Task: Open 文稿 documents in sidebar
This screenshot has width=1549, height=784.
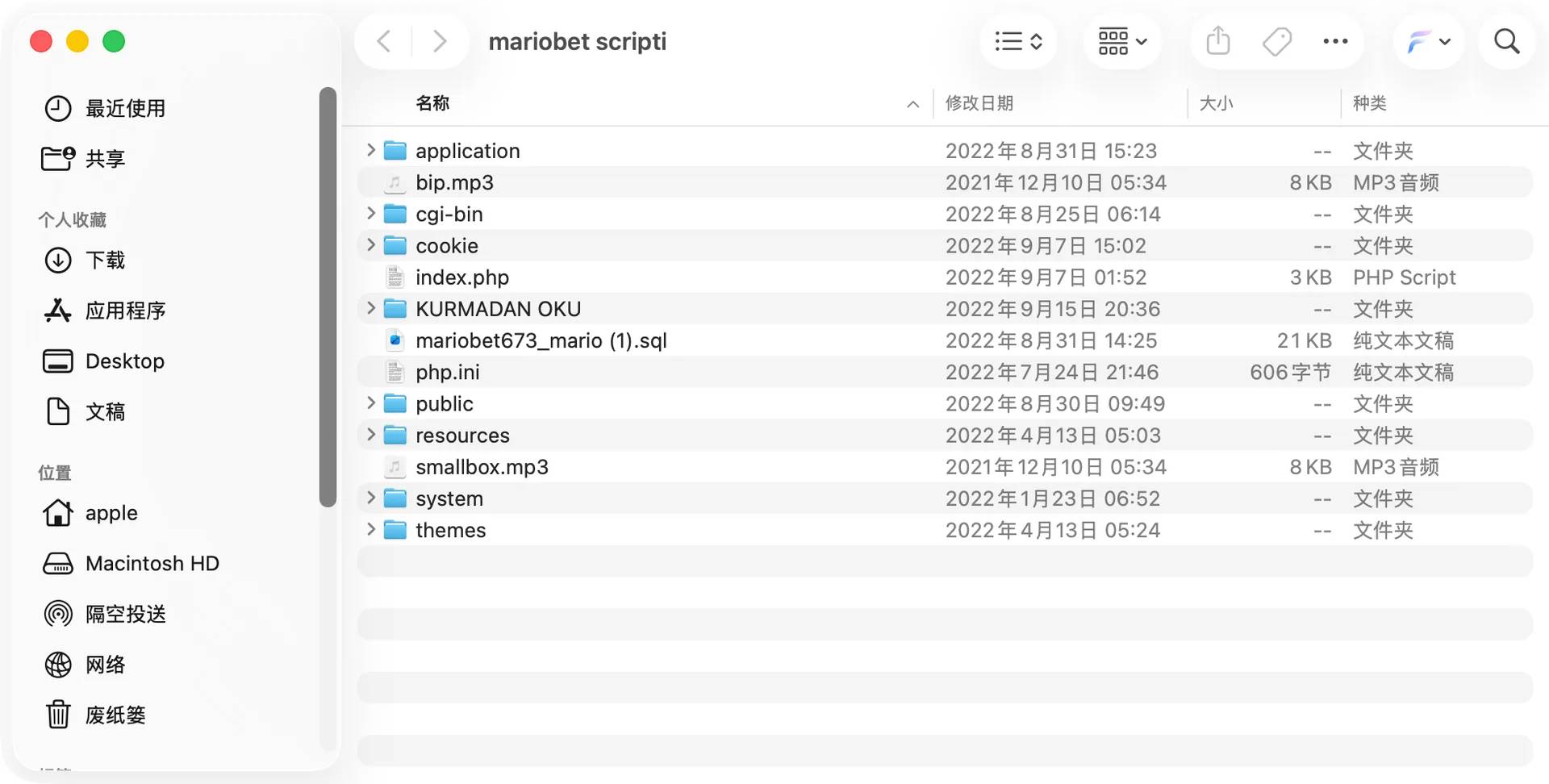Action: pyautogui.click(x=84, y=411)
